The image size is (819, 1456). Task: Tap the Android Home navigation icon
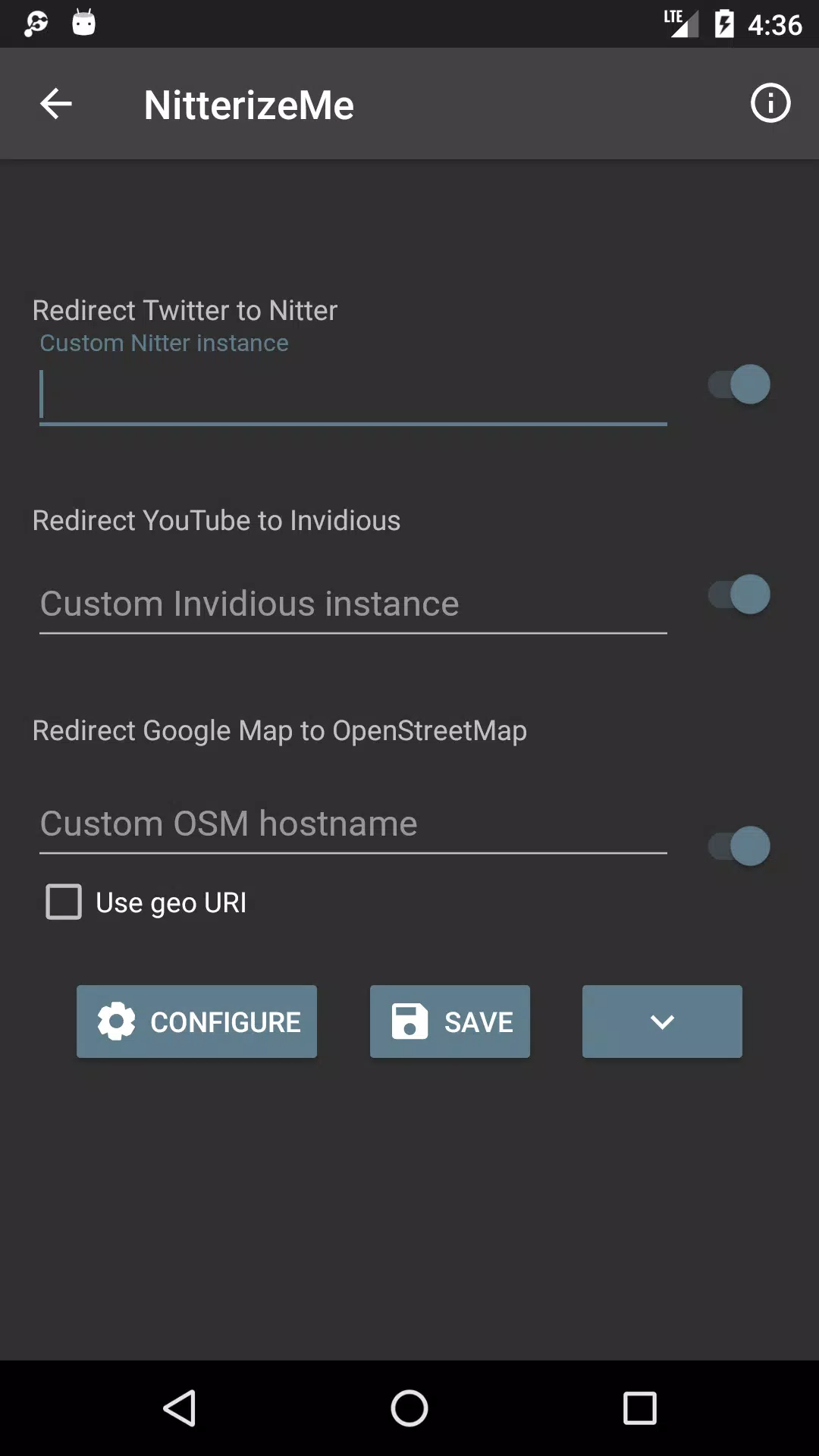click(409, 1408)
